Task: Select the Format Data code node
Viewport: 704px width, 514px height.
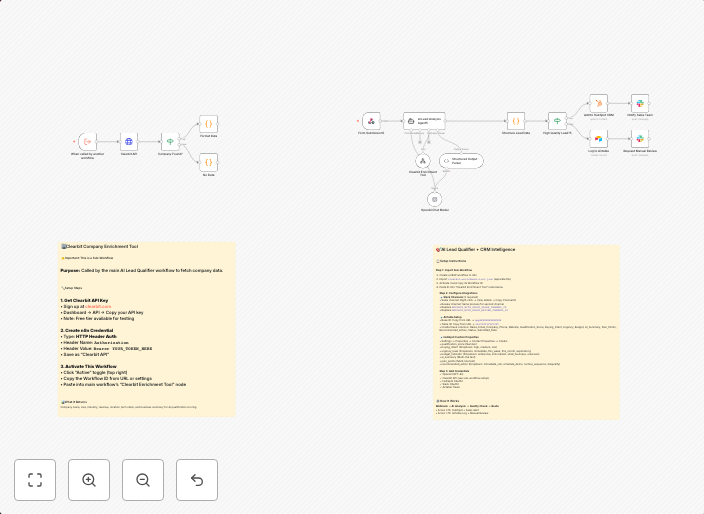Action: point(208,124)
